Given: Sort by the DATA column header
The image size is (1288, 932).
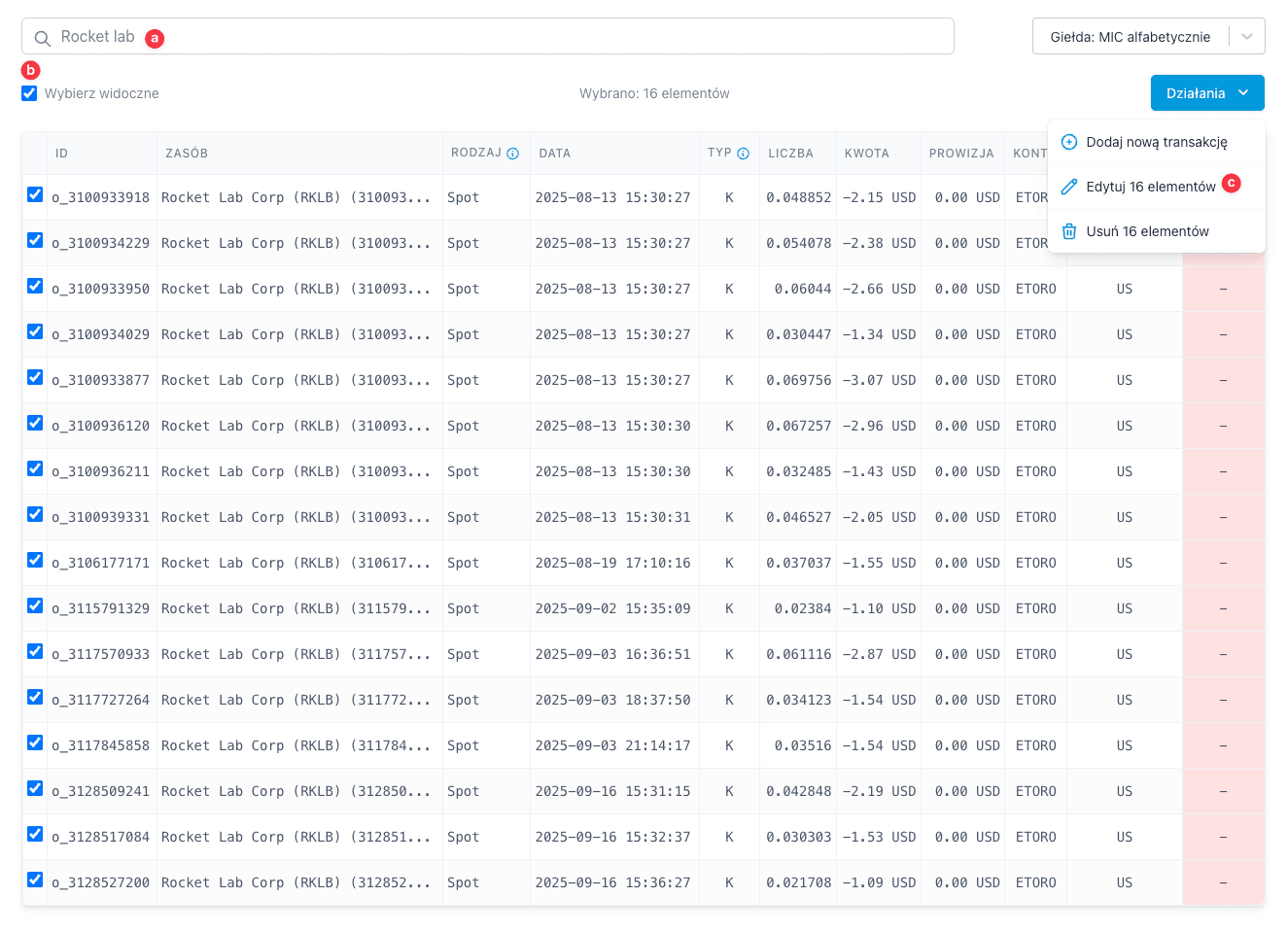Looking at the screenshot, I should pos(555,154).
